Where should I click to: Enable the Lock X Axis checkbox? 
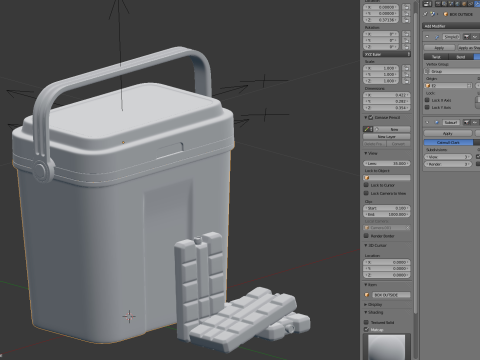427,100
